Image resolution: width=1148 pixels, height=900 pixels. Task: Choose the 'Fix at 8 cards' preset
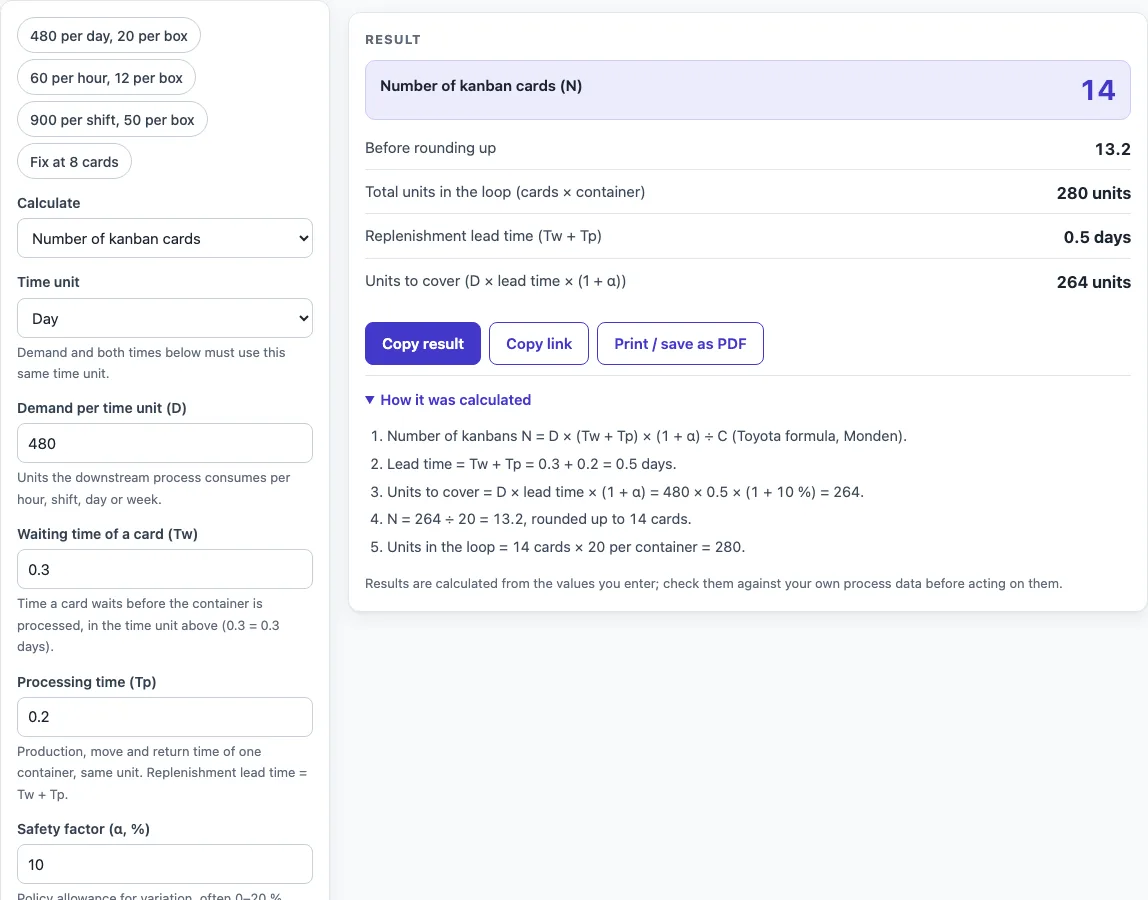point(74,161)
